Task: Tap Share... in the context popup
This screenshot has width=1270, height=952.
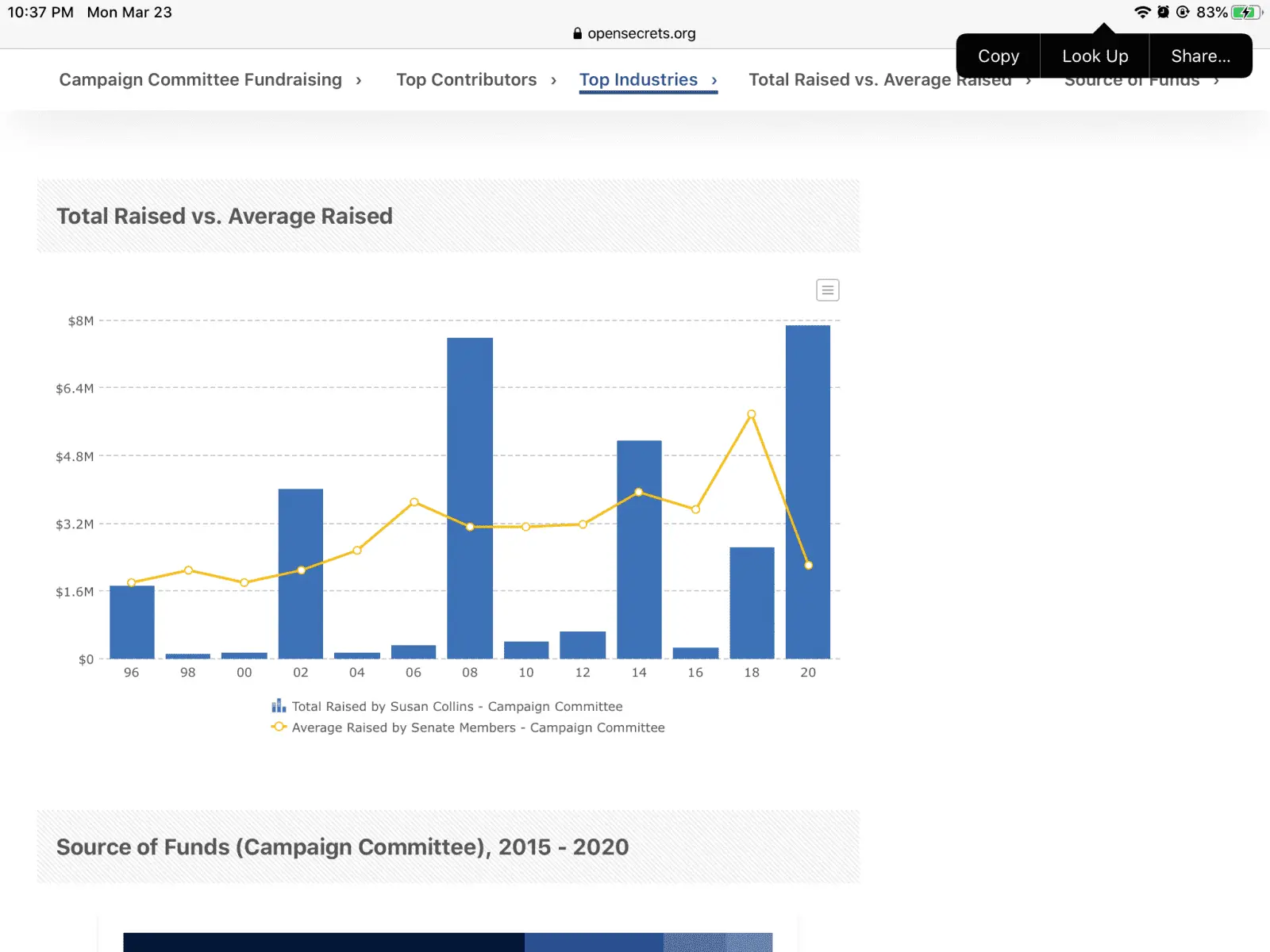Action: coord(1200,56)
